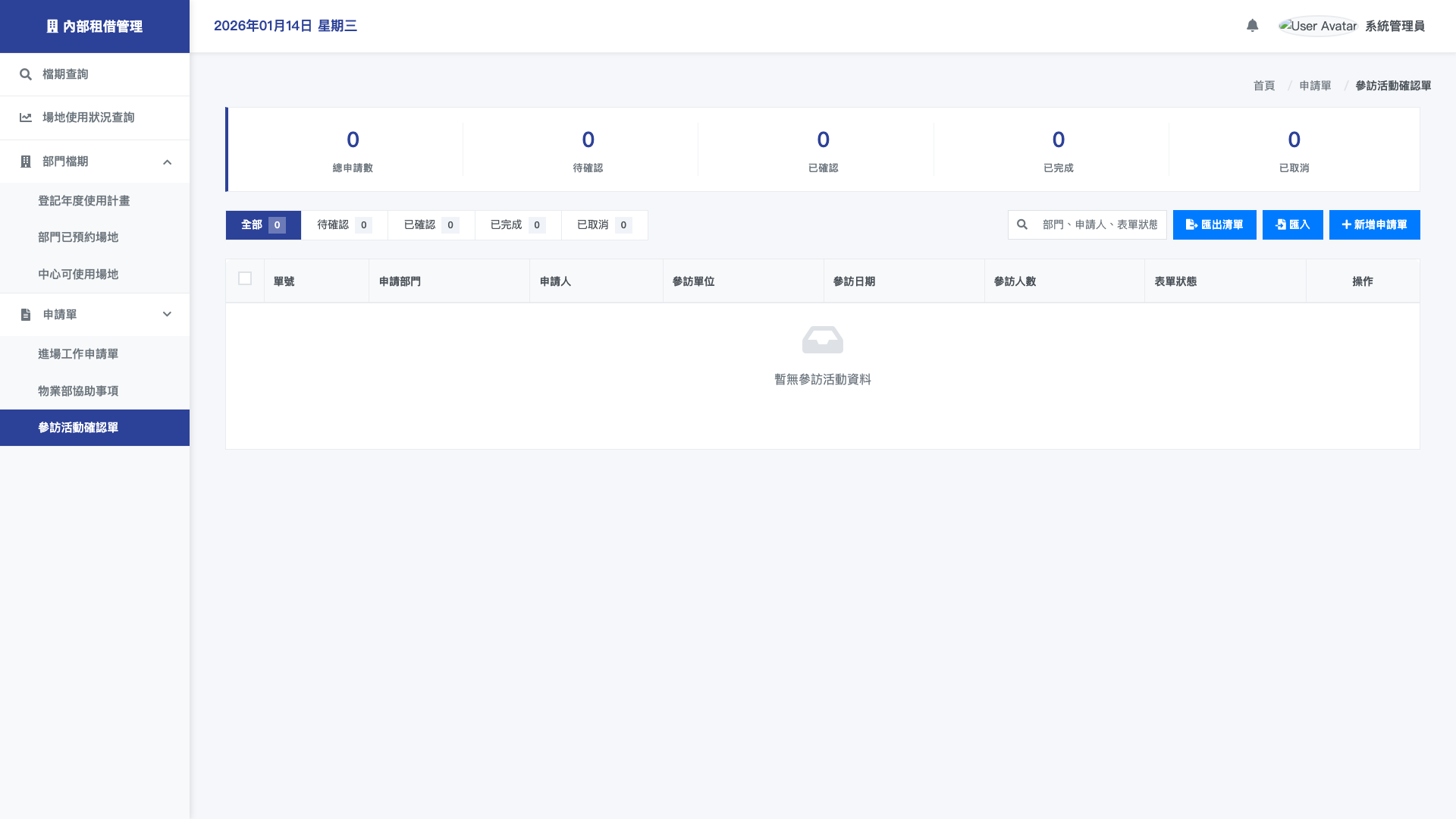1456x819 pixels.
Task: Click the search icon in the filter box
Action: pos(1022,224)
